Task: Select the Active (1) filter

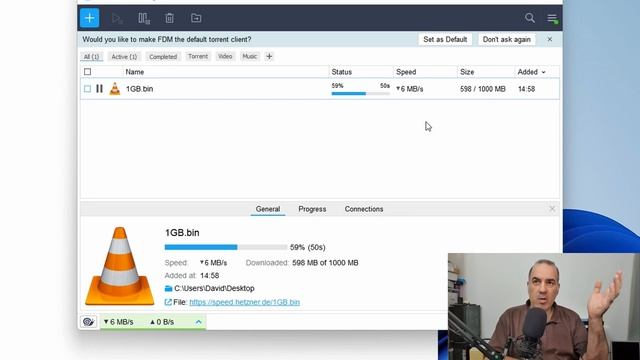Action: 124,57
